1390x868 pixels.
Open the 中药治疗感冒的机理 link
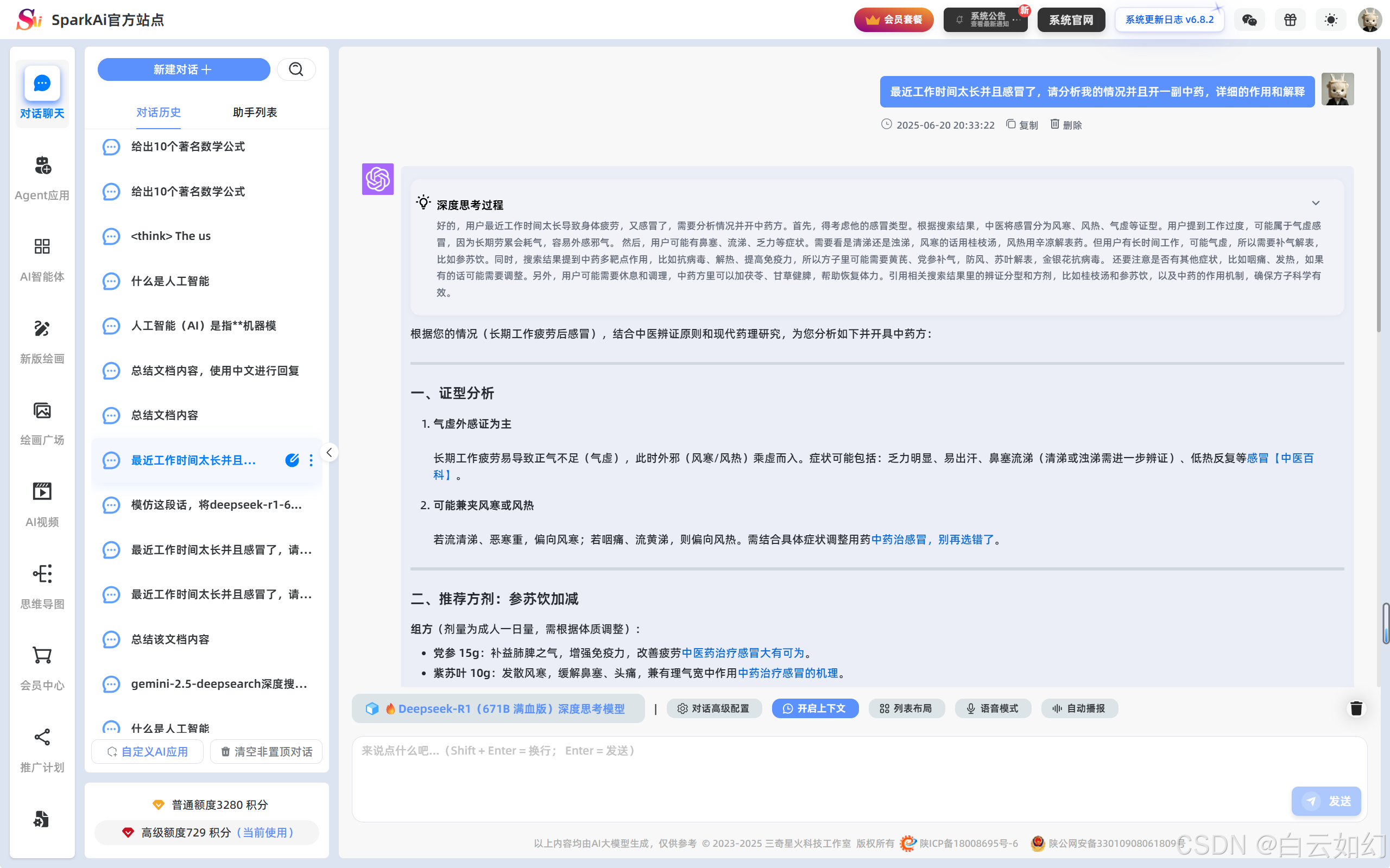pyautogui.click(x=788, y=673)
